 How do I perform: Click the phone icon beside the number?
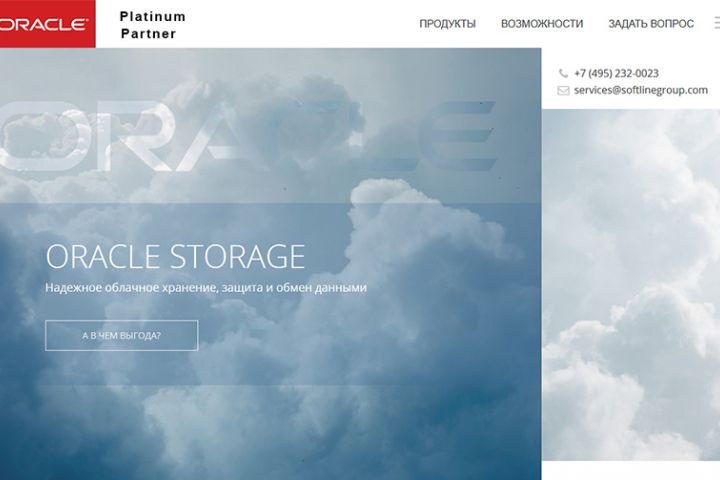(x=563, y=73)
